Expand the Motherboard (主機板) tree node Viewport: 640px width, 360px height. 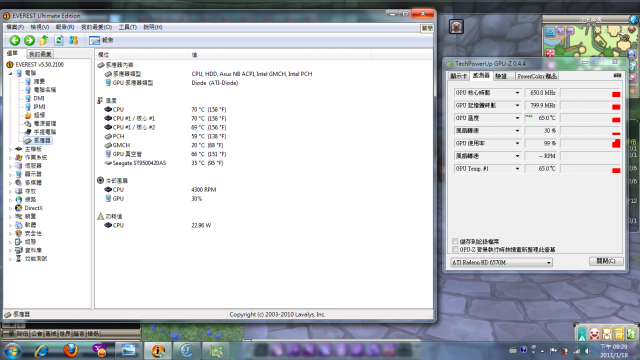click(x=11, y=149)
